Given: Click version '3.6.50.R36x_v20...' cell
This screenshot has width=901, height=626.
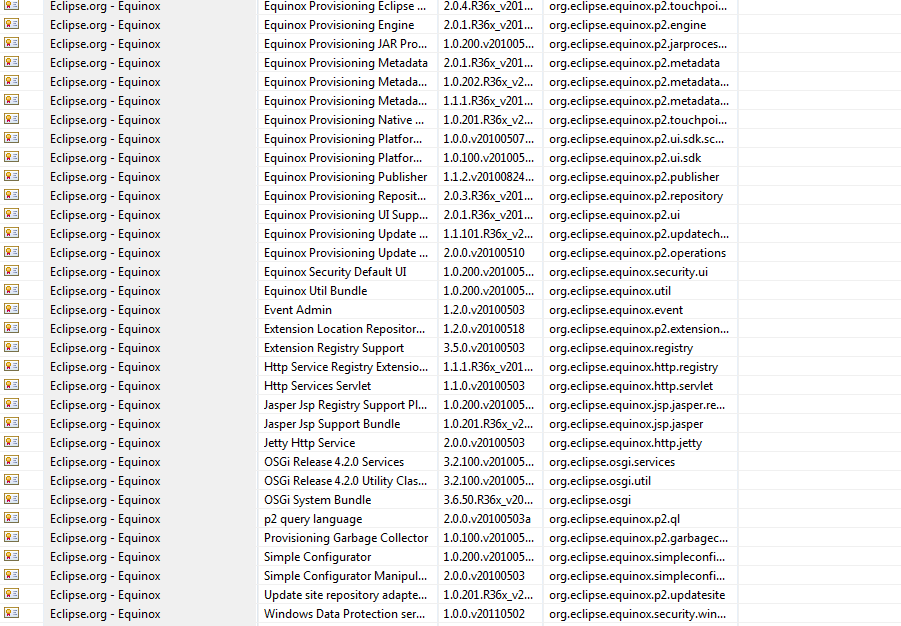Looking at the screenshot, I should 488,499.
